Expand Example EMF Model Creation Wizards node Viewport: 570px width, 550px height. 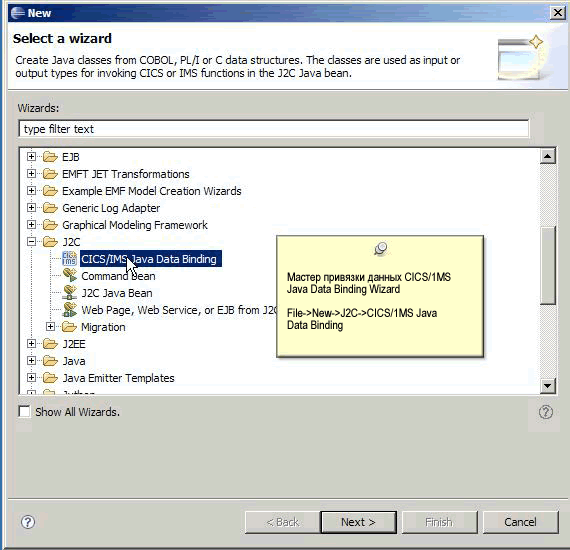32,191
